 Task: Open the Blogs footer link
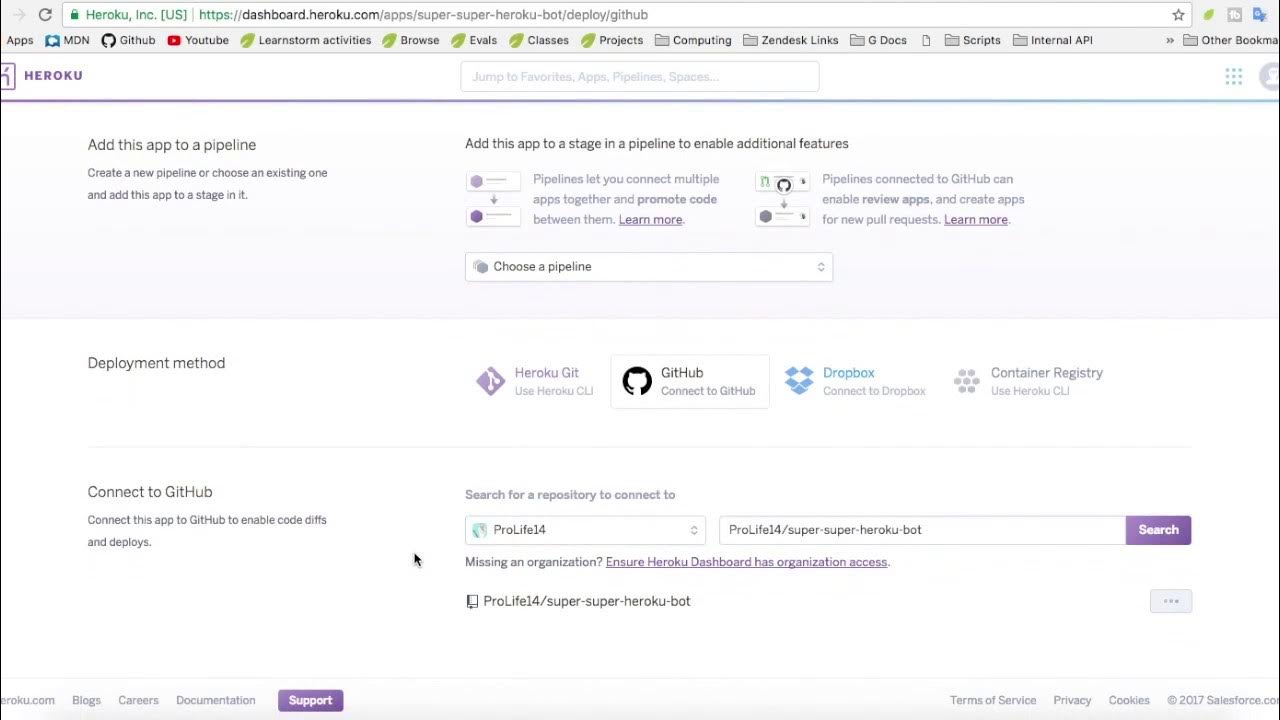pos(86,700)
